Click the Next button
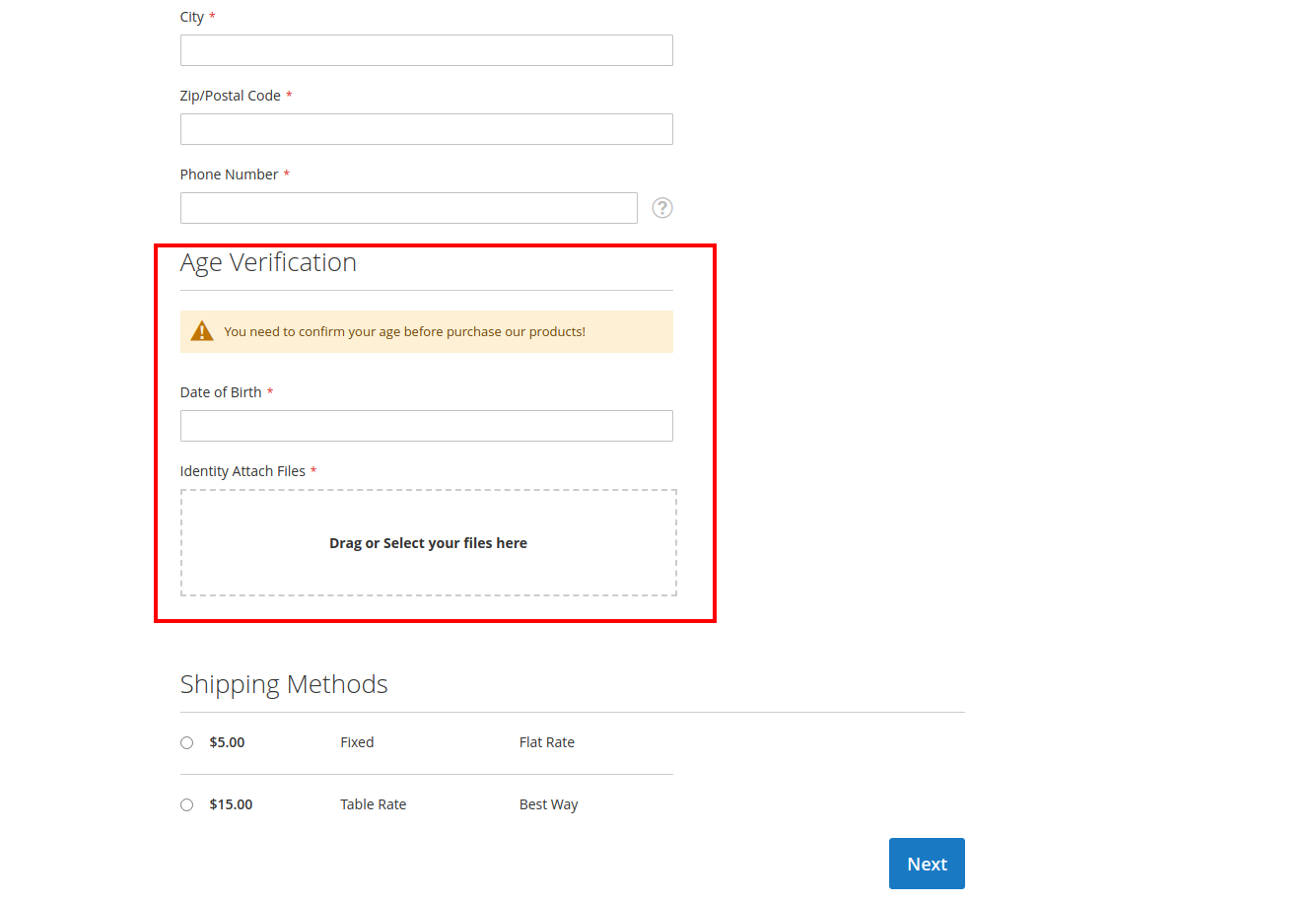1316x903 pixels. coord(927,864)
